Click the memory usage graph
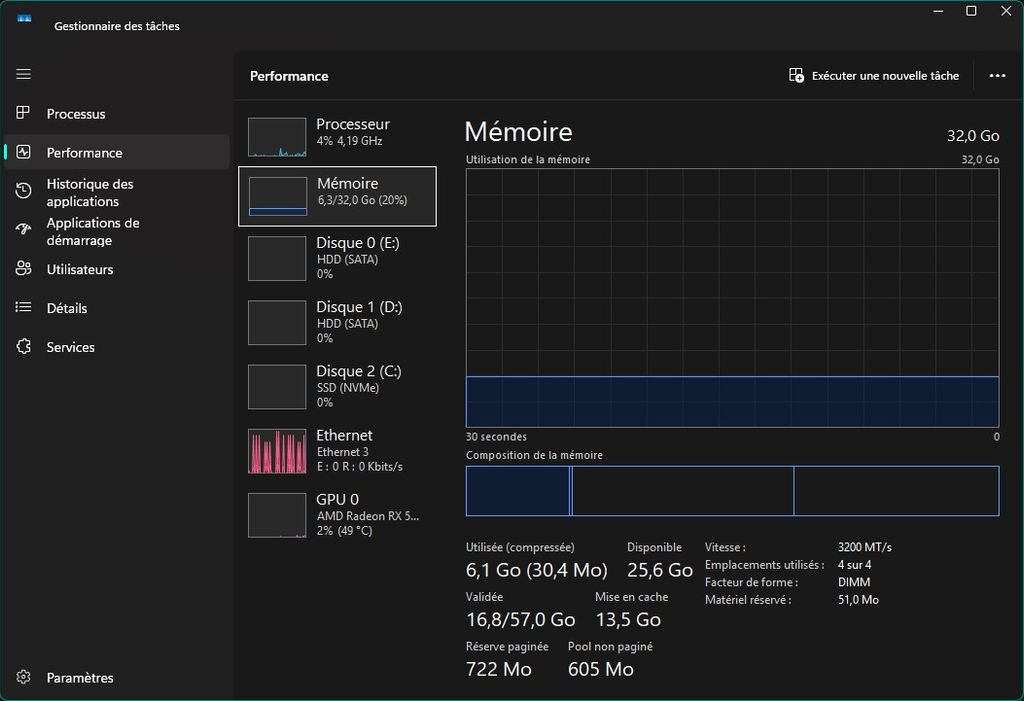This screenshot has height=701, width=1024. click(x=732, y=297)
